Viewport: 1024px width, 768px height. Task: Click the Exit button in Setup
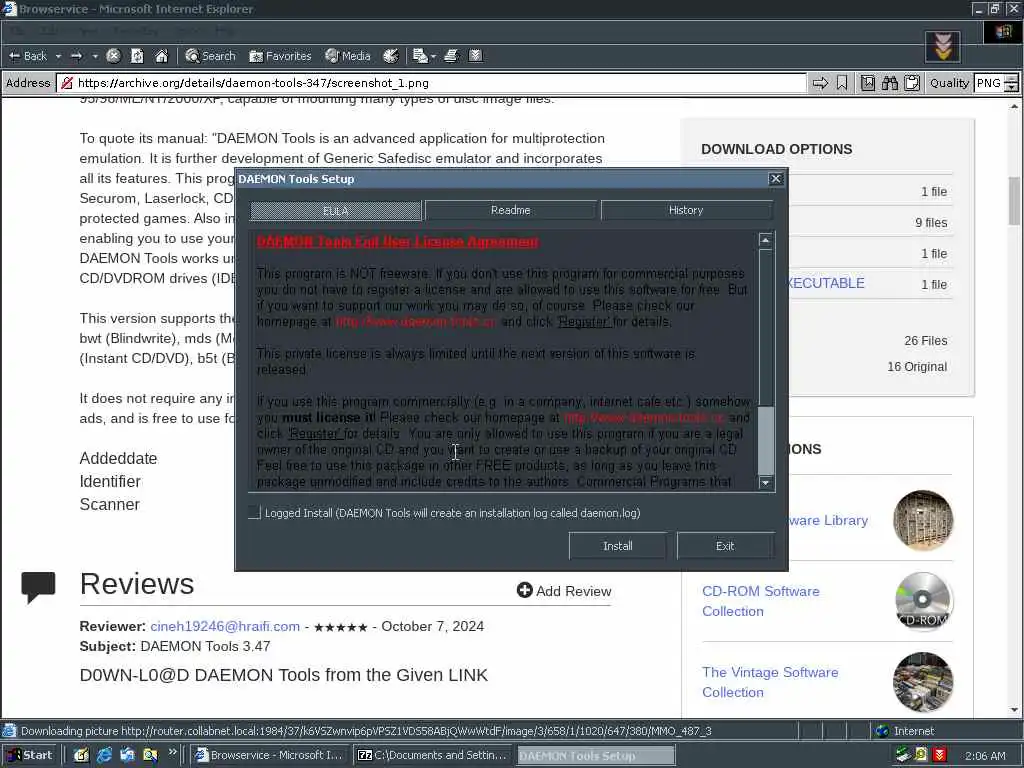coord(725,546)
